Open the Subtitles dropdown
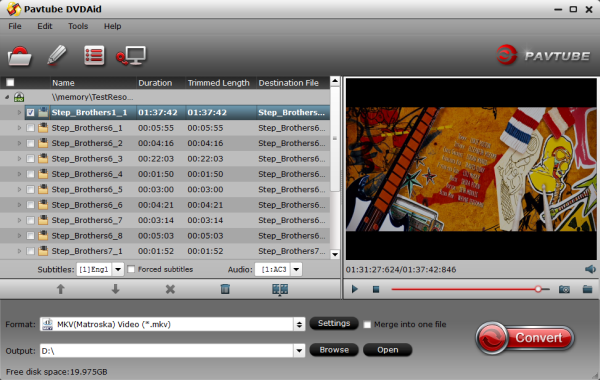The height and width of the screenshot is (380, 600). tap(118, 269)
